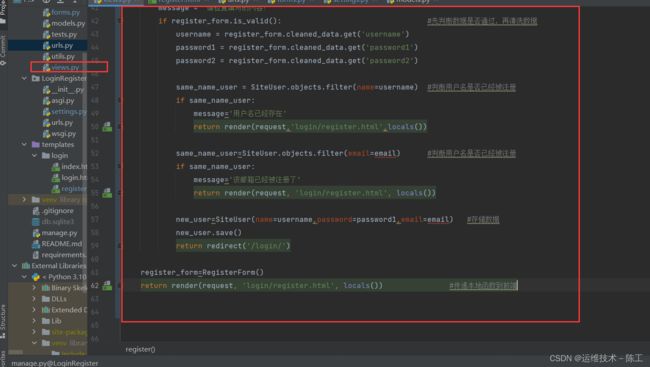Click the project panel horizontal scrollbar

pyautogui.click(x=16, y=352)
